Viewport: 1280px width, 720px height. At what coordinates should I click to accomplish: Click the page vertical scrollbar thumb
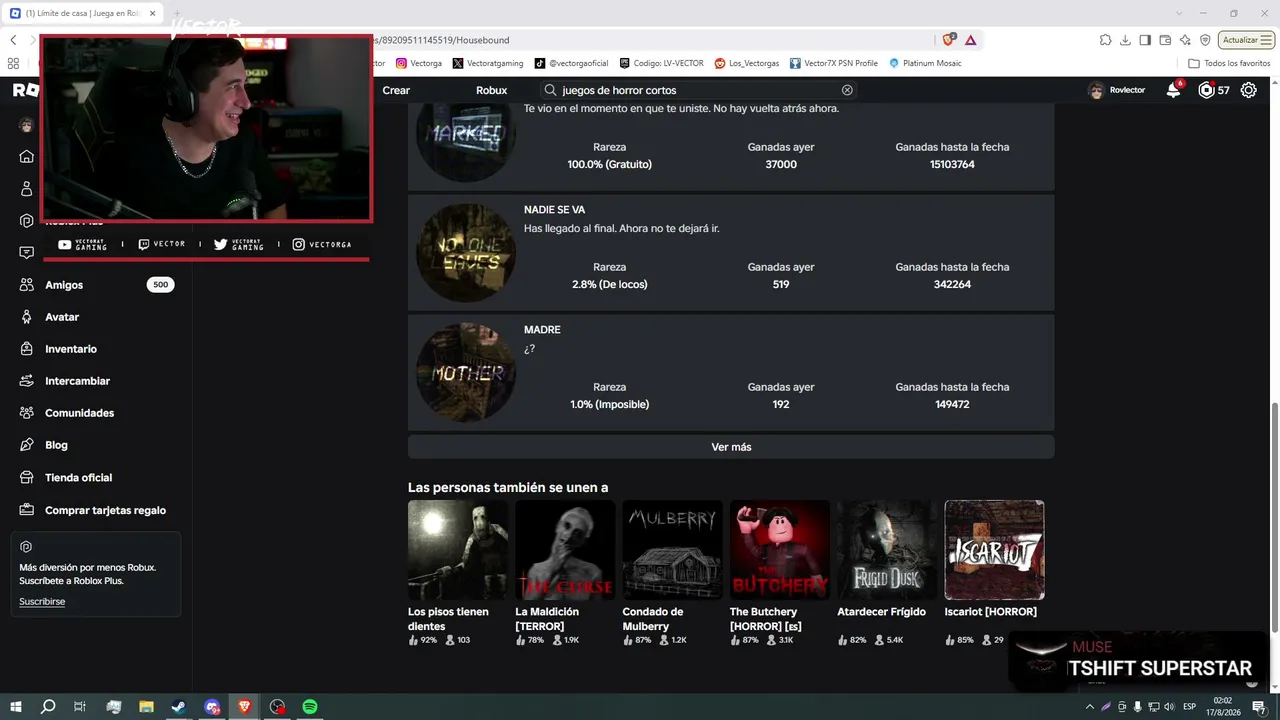(1274, 517)
